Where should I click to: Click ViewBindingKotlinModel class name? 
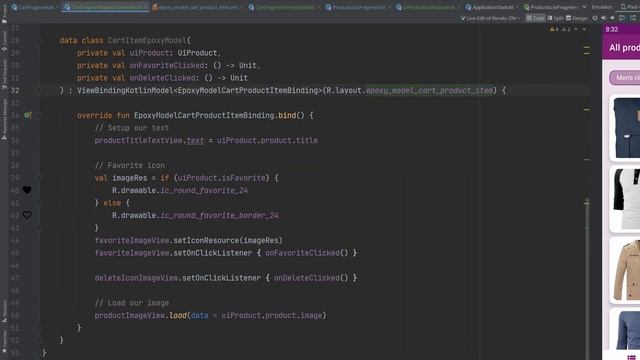point(125,91)
